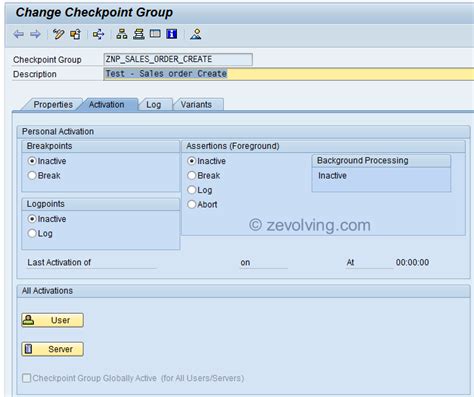Click the 'All Activations' section header
This screenshot has width=474, height=397.
pos(47,291)
